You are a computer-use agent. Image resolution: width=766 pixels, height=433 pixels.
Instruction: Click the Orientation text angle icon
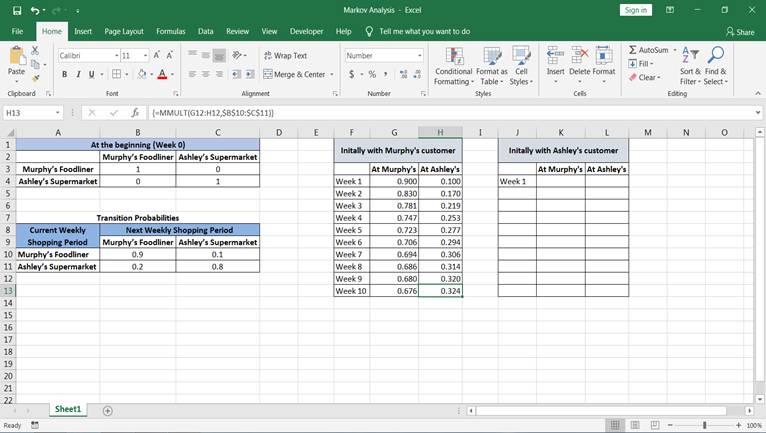pyautogui.click(x=237, y=55)
